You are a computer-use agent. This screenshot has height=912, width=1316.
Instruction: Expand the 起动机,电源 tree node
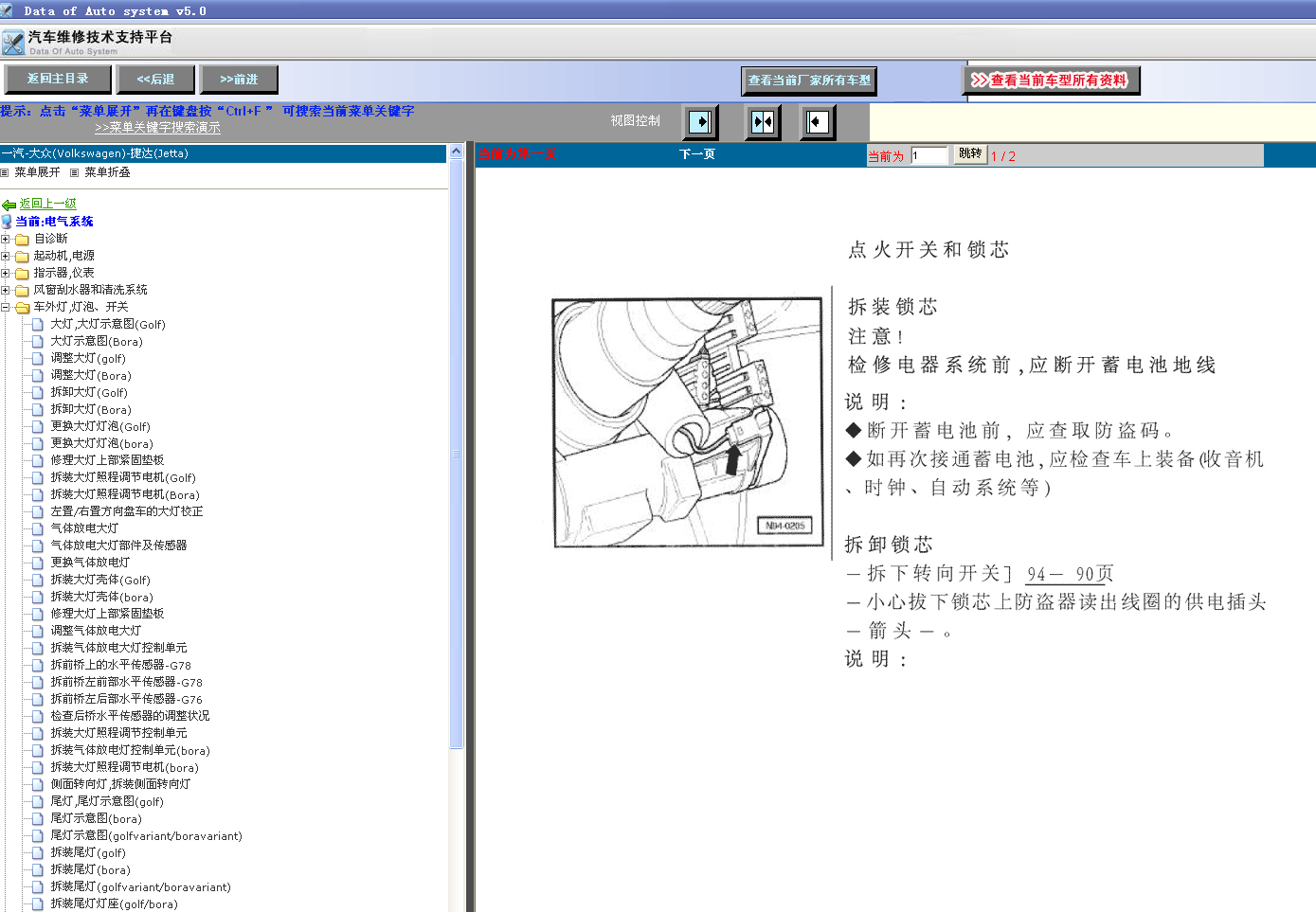tap(6, 256)
